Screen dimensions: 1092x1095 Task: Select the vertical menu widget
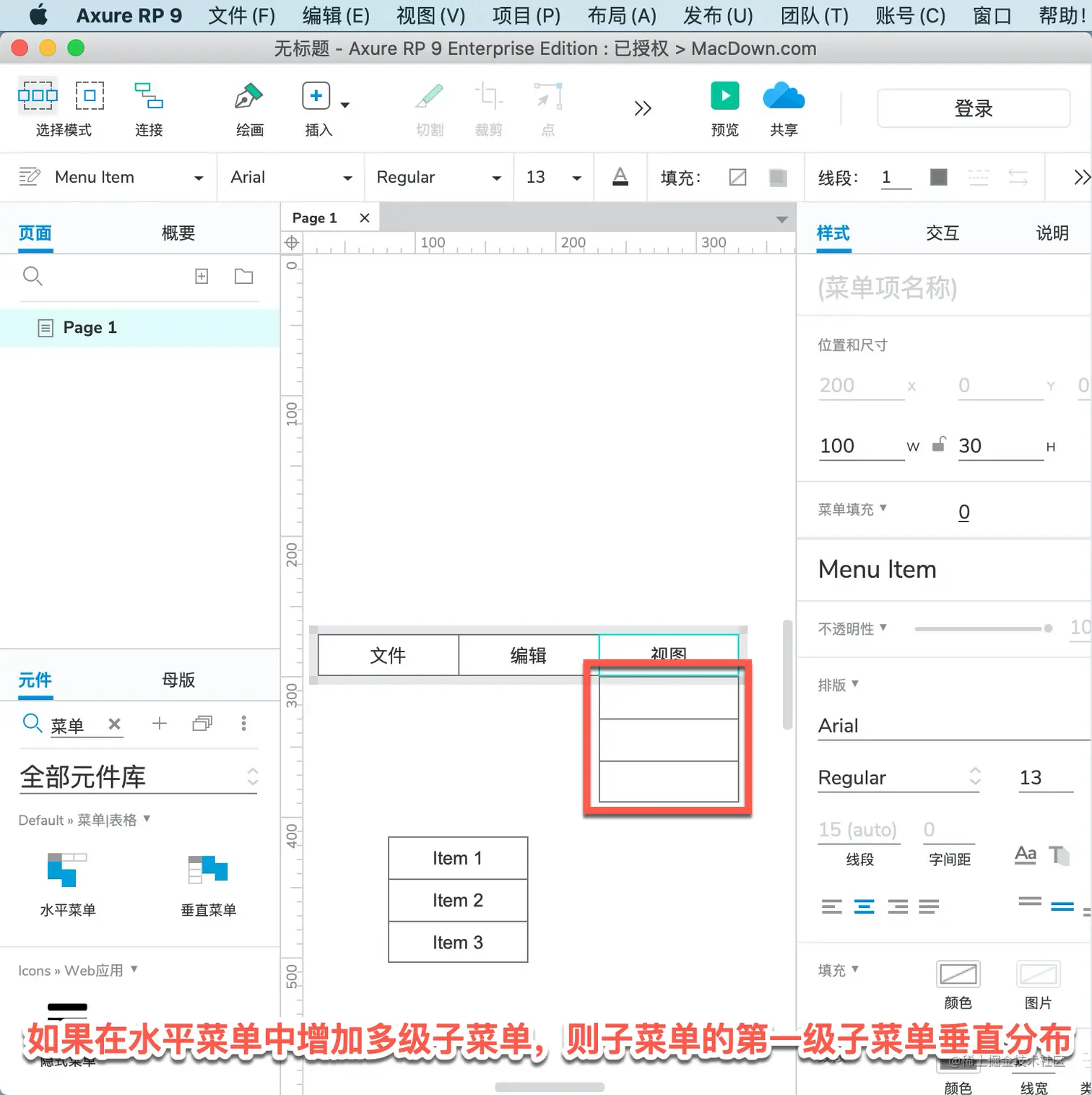coord(208,884)
